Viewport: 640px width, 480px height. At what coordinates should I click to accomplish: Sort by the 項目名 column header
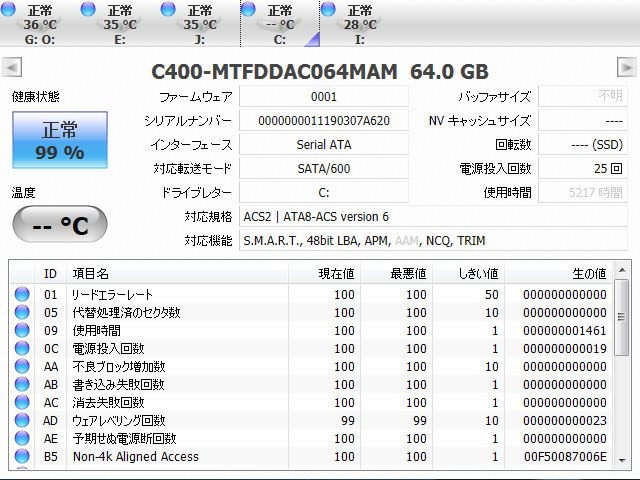178,273
